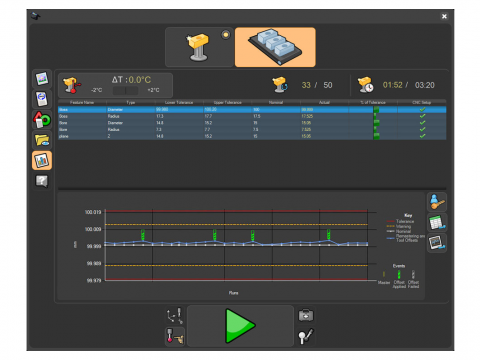Open the question mark help icon
This screenshot has height=360, width=480.
(42, 181)
